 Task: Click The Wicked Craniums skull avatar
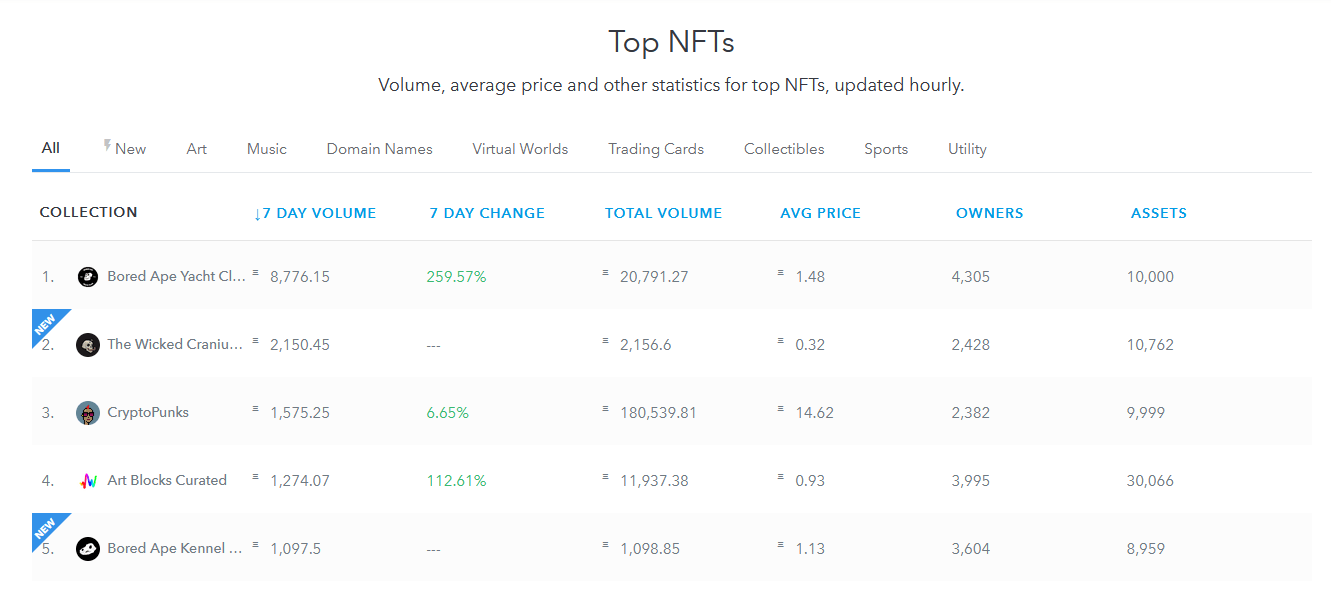pyautogui.click(x=88, y=345)
